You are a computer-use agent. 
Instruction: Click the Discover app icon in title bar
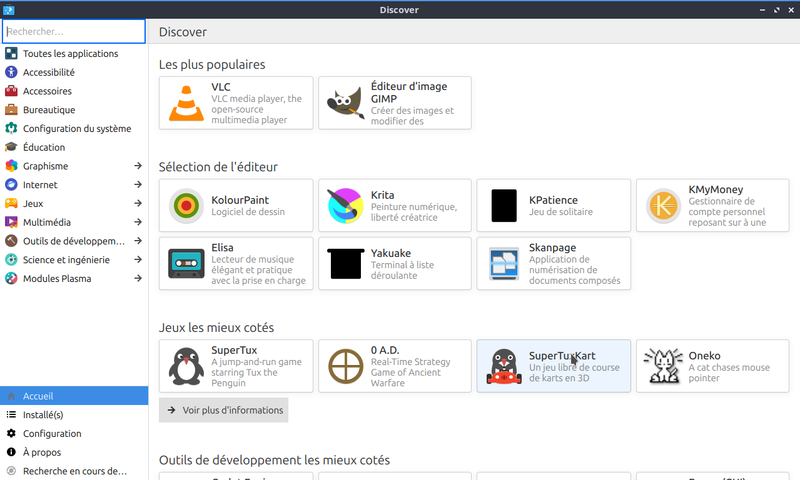tap(9, 10)
